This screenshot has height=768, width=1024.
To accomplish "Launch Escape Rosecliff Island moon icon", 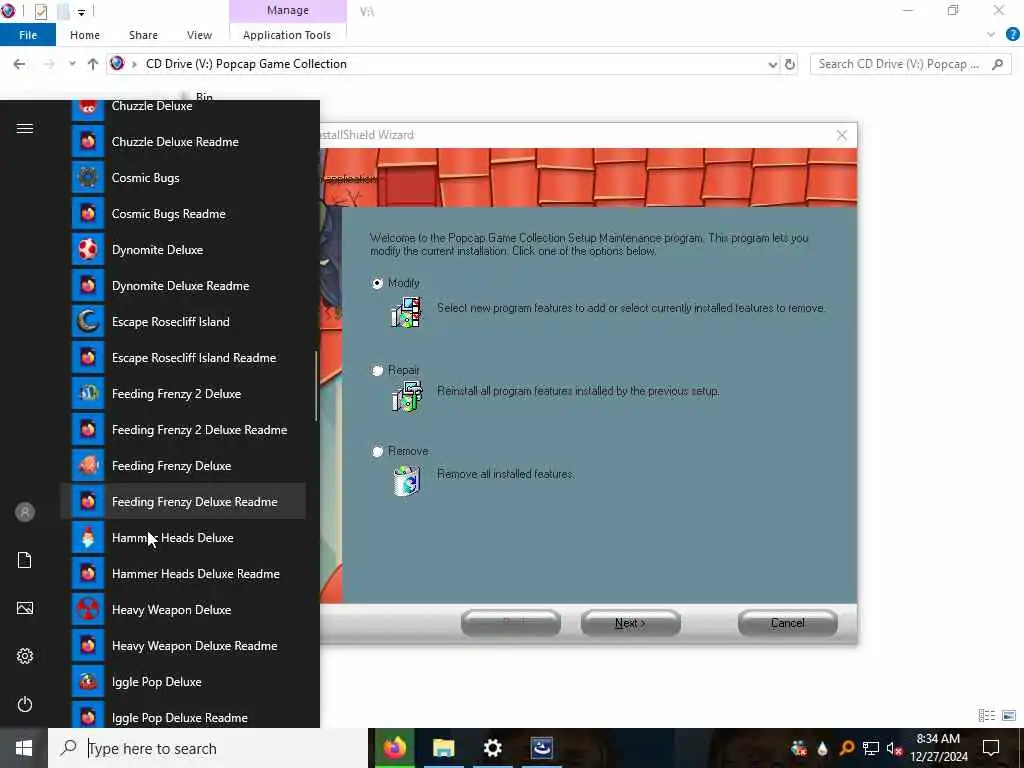I will (88, 321).
